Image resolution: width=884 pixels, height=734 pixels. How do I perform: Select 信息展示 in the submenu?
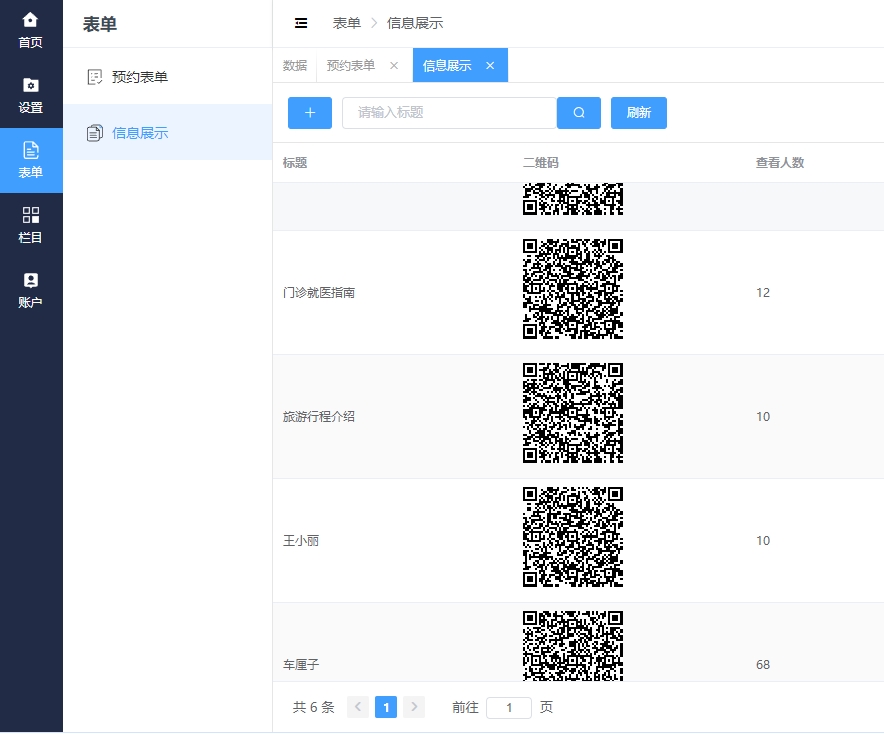[x=140, y=133]
